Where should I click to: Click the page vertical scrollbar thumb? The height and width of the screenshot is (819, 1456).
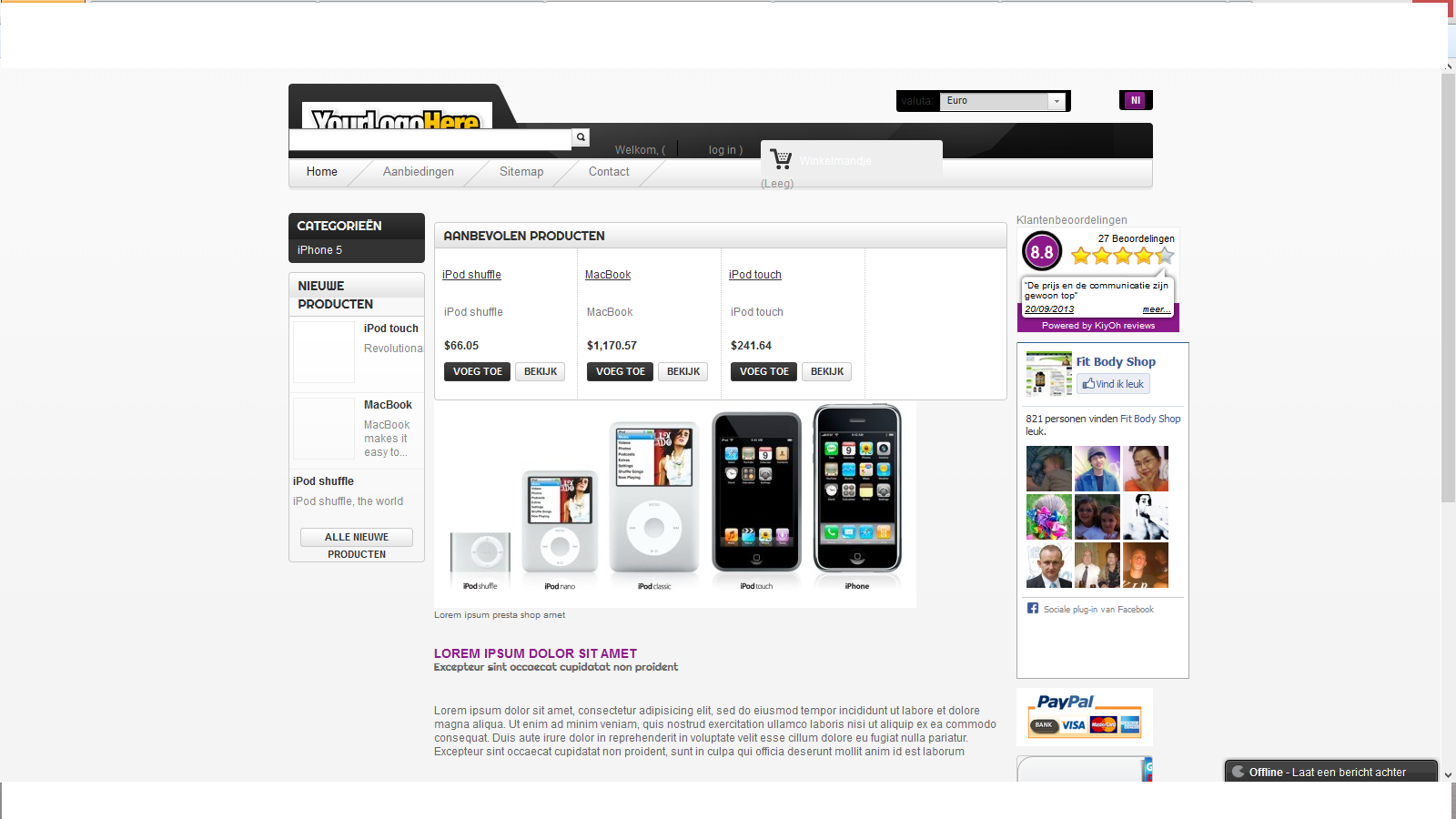(x=1448, y=288)
